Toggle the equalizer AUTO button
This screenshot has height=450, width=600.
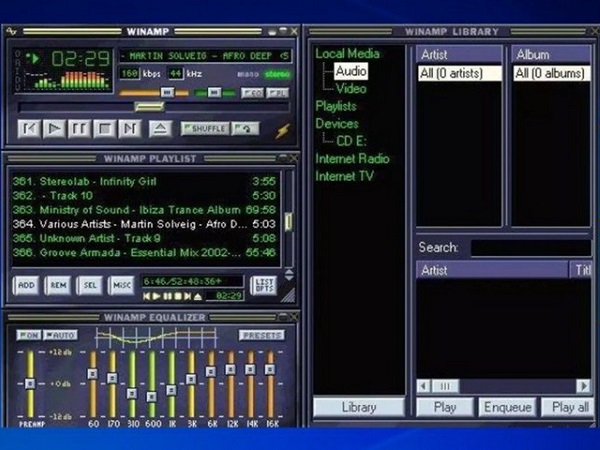click(x=60, y=335)
